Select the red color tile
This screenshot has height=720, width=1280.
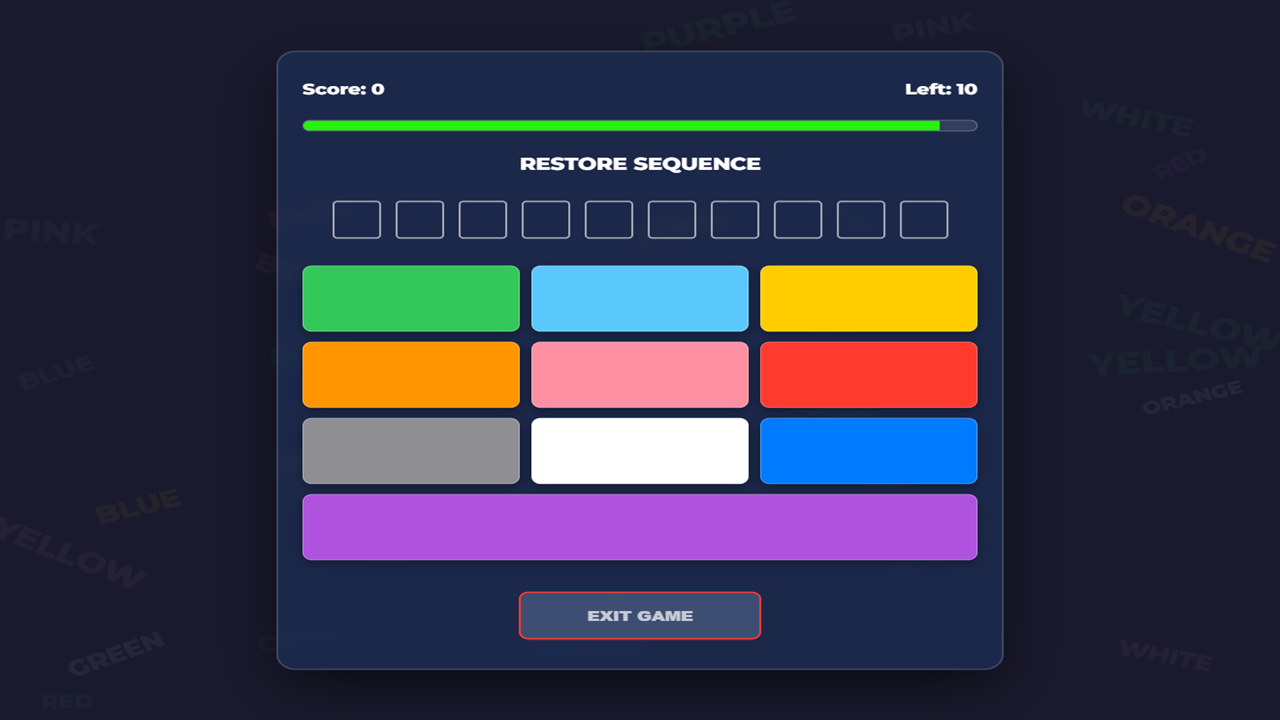pyautogui.click(x=868, y=374)
